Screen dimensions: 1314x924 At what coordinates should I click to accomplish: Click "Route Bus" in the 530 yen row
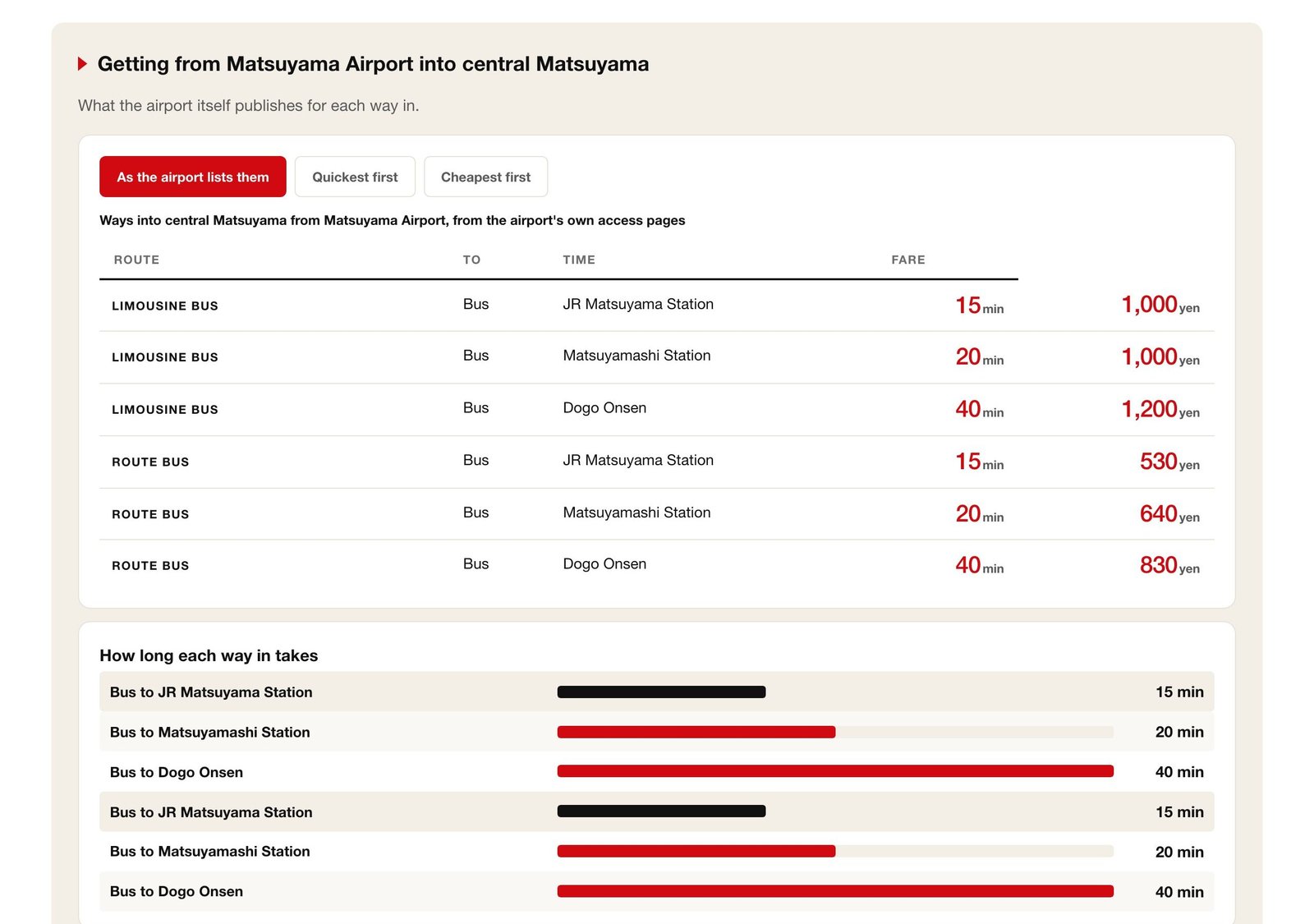pyautogui.click(x=150, y=462)
